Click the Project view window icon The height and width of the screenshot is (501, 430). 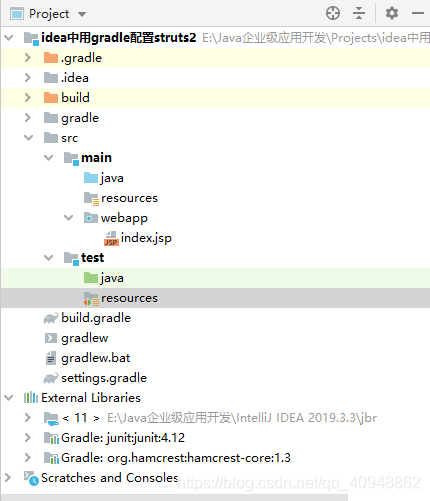[x=17, y=14]
